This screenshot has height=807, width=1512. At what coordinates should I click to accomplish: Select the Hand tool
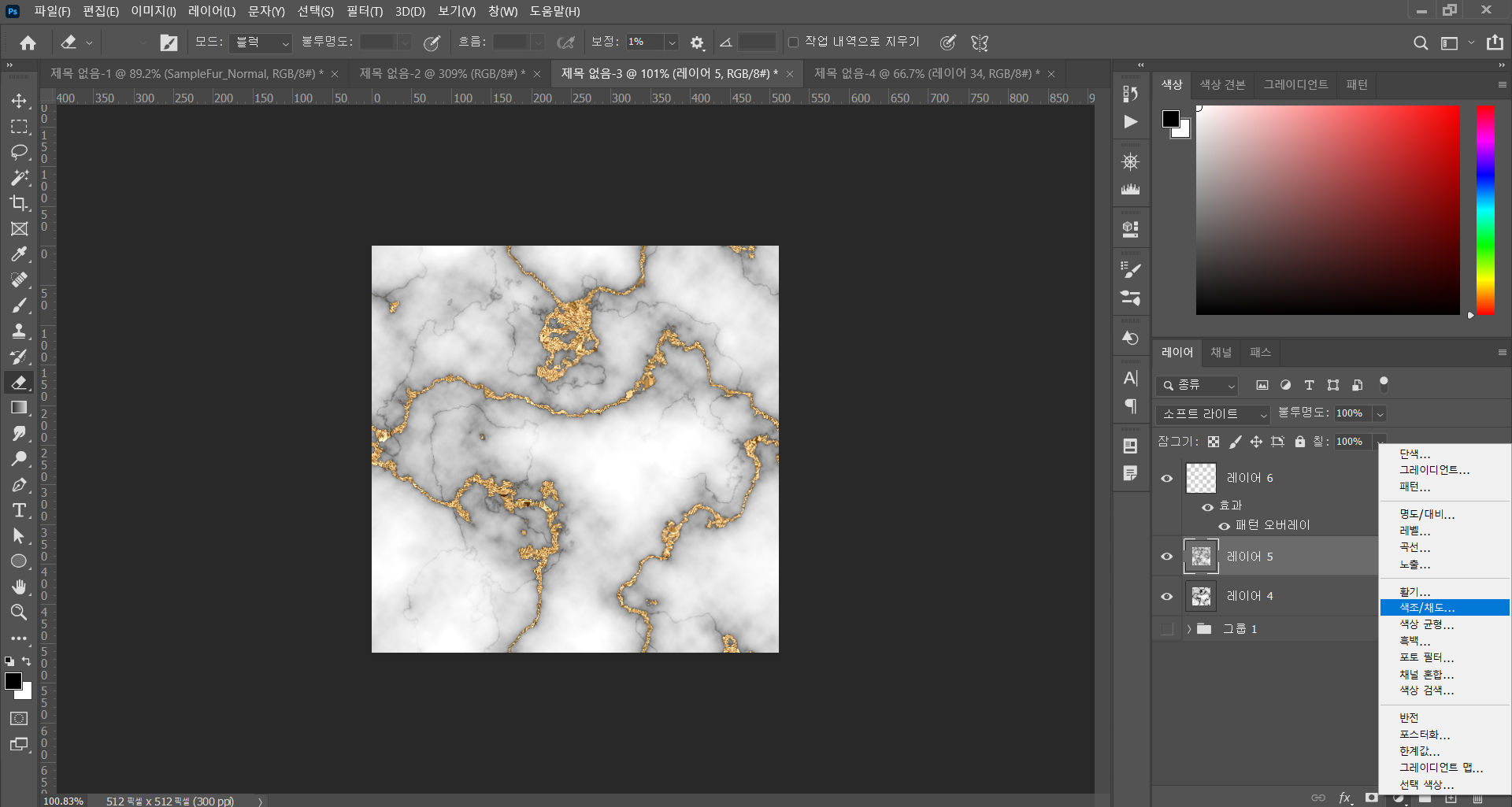point(19,587)
